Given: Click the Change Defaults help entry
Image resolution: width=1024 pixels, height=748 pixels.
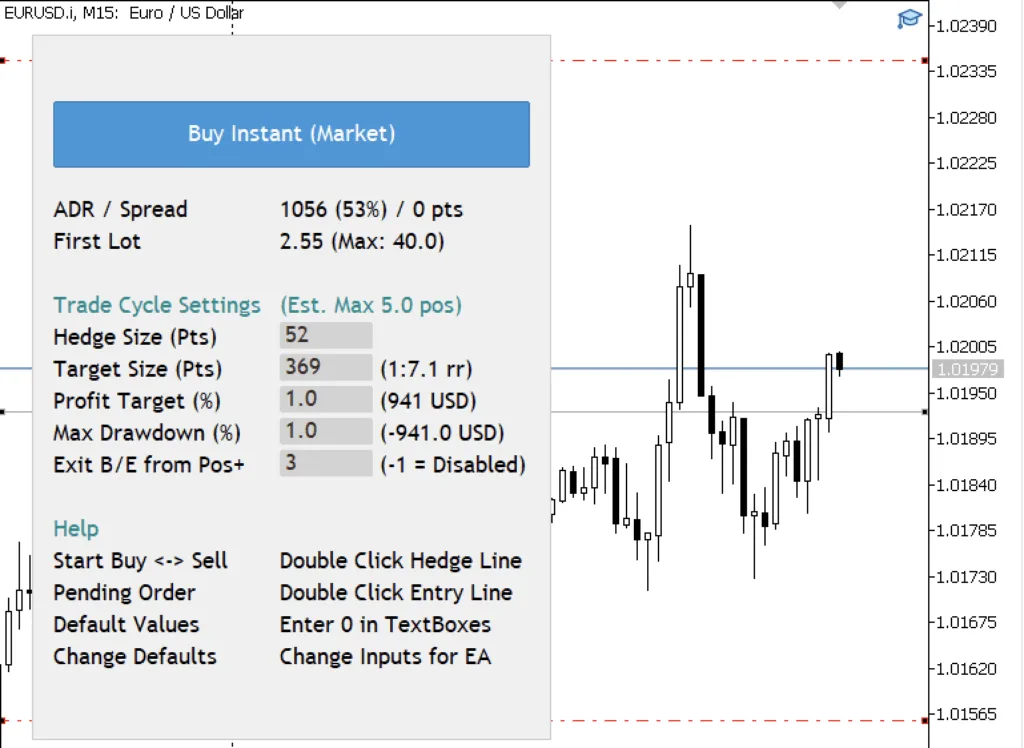Looking at the screenshot, I should click(x=134, y=656).
